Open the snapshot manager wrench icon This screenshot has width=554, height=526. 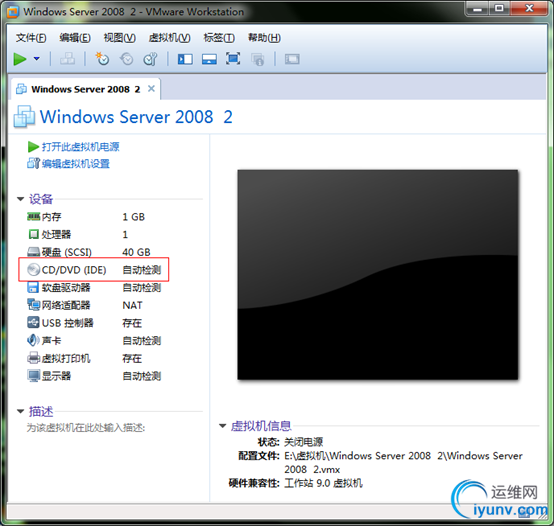tap(150, 59)
